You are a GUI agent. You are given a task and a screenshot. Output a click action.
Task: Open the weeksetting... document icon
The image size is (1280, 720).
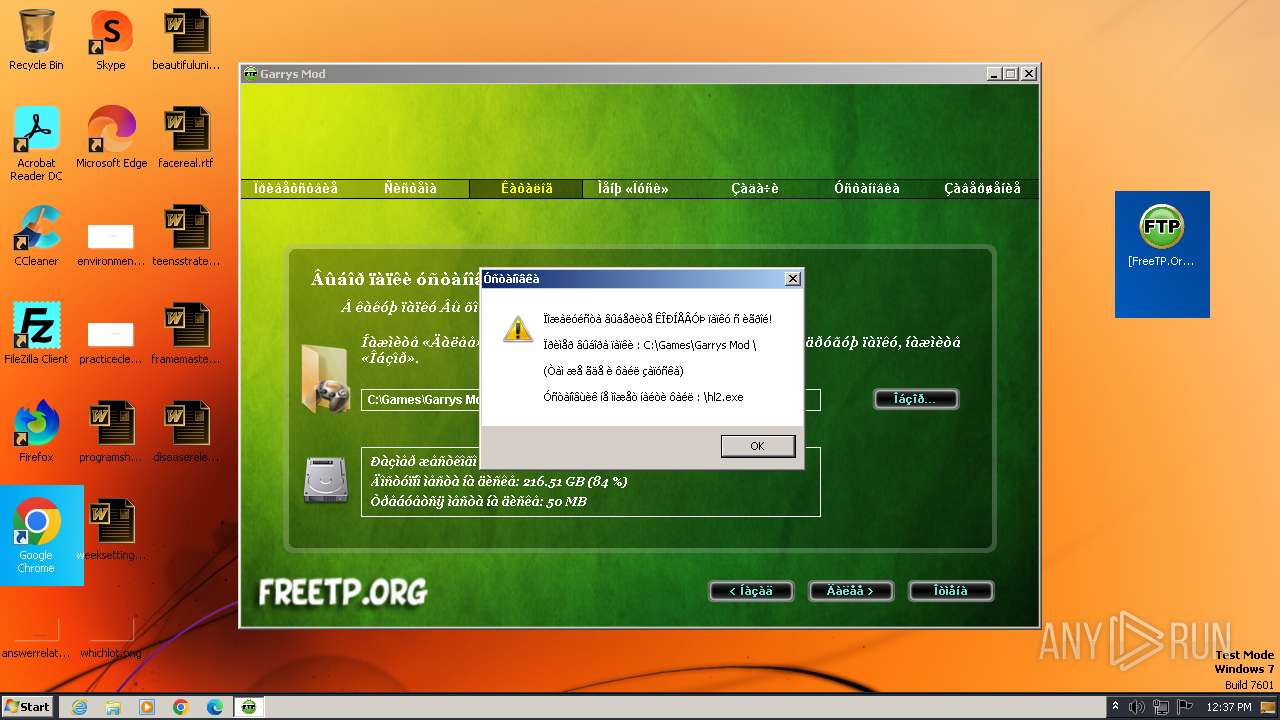(111, 531)
